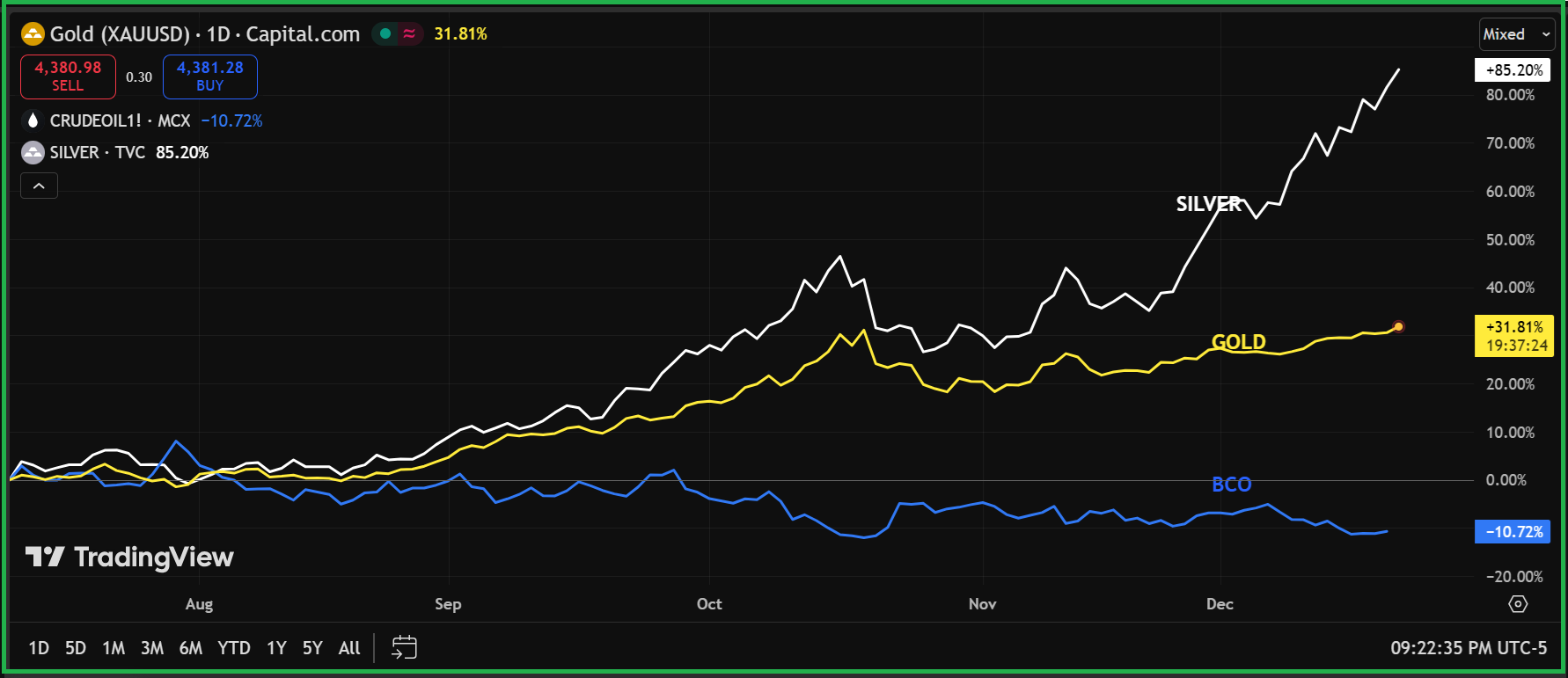The width and height of the screenshot is (1568, 678).
Task: Select the 6M time range
Action: 191,648
